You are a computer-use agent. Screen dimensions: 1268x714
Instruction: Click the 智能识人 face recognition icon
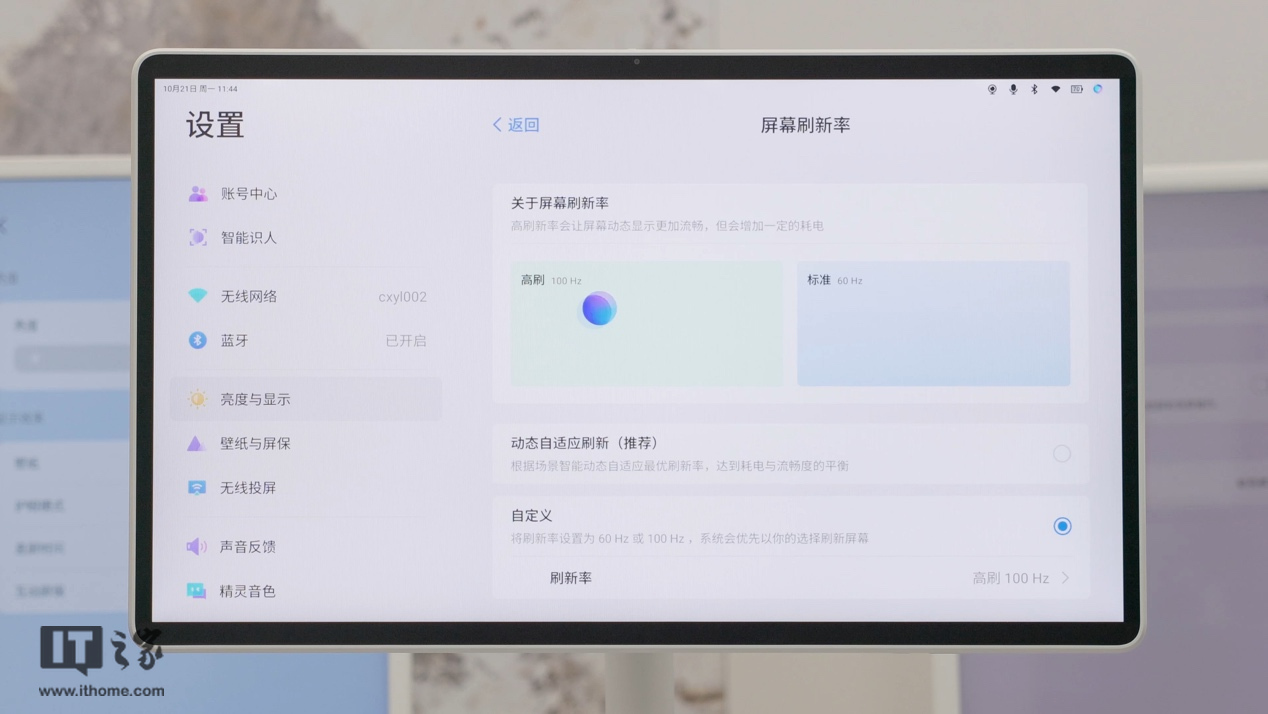point(198,238)
